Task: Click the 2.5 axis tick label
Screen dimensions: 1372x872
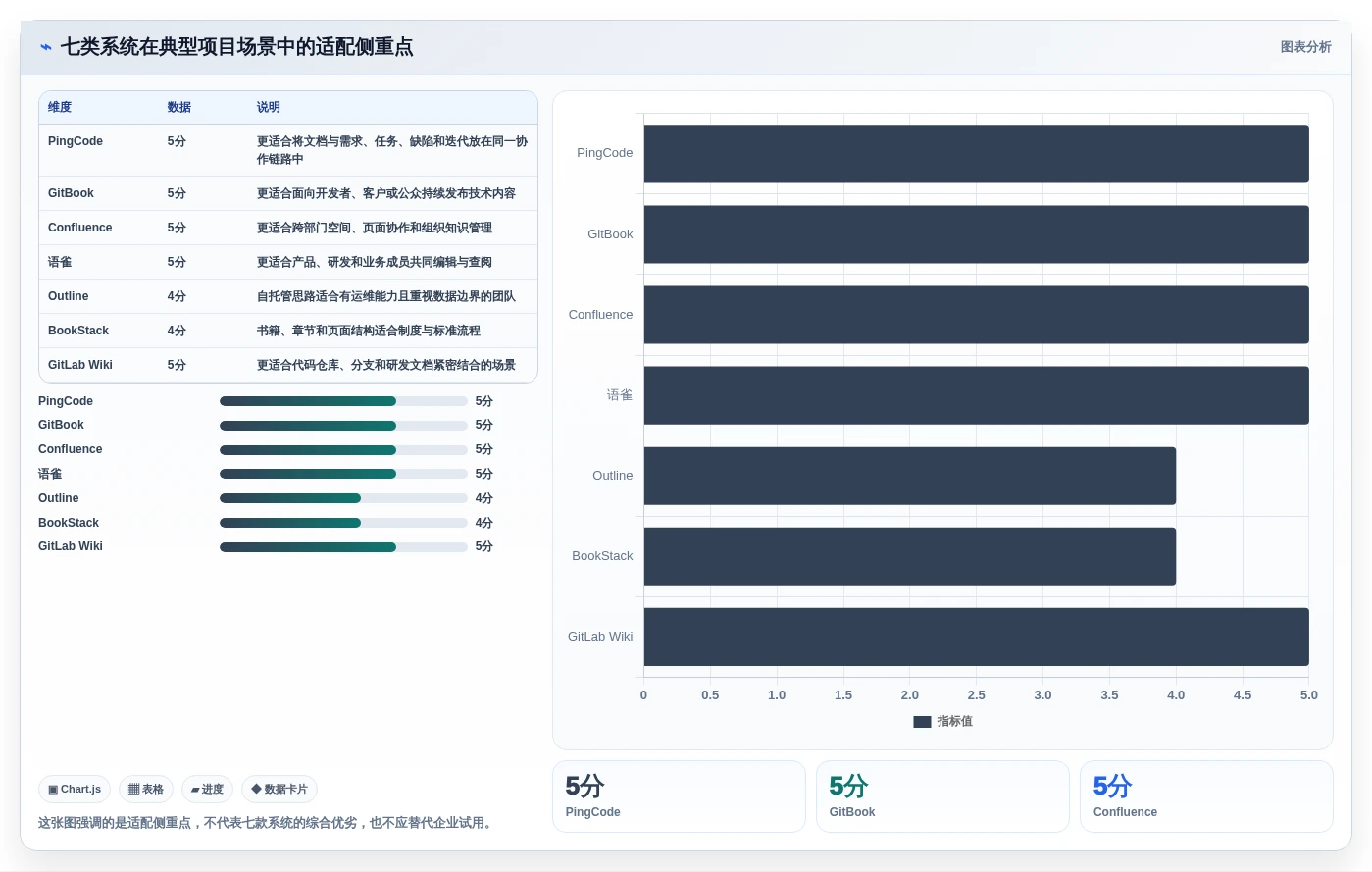Action: point(976,694)
